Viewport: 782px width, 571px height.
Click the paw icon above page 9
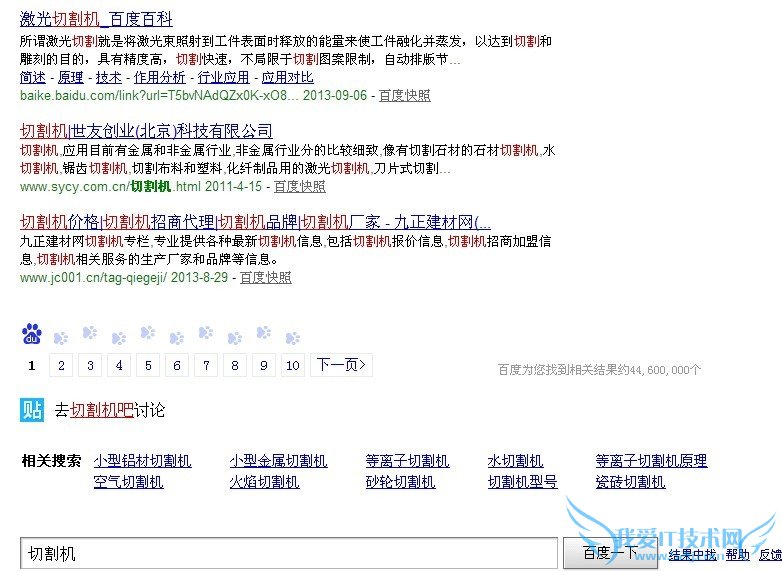pyautogui.click(x=263, y=332)
